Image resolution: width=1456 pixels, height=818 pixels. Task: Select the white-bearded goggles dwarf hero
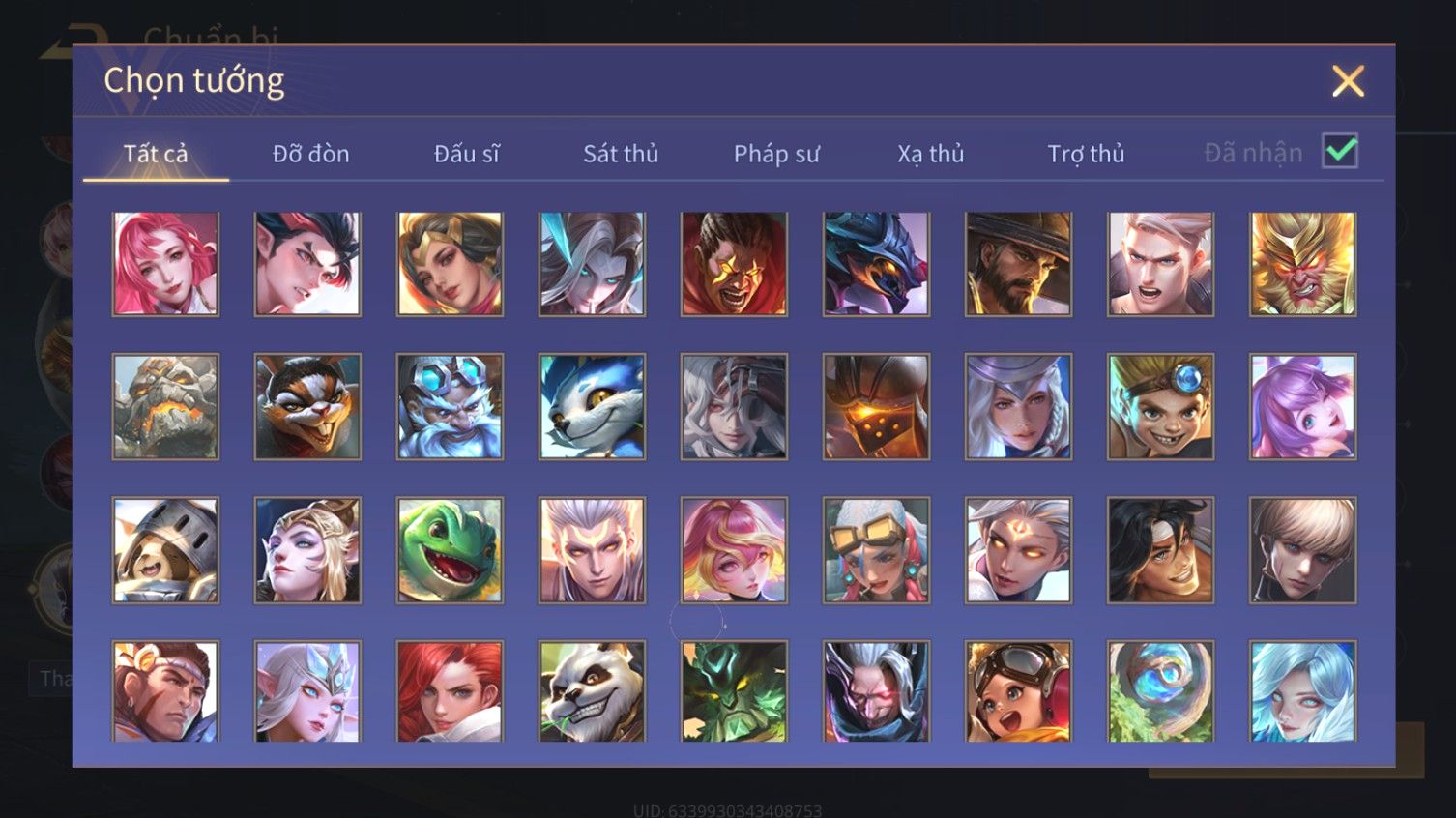tap(450, 406)
